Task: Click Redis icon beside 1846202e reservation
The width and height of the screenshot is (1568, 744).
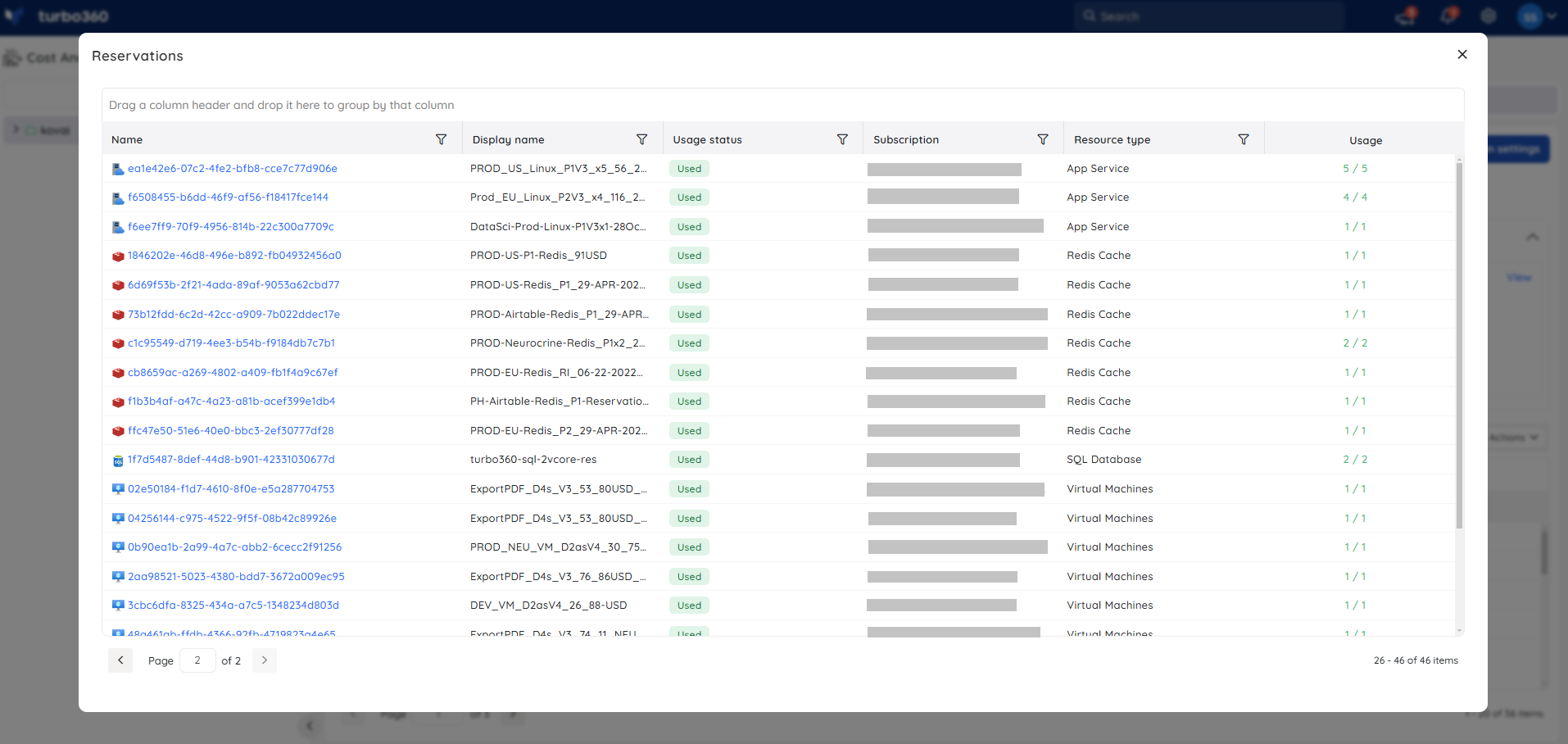Action: (118, 256)
